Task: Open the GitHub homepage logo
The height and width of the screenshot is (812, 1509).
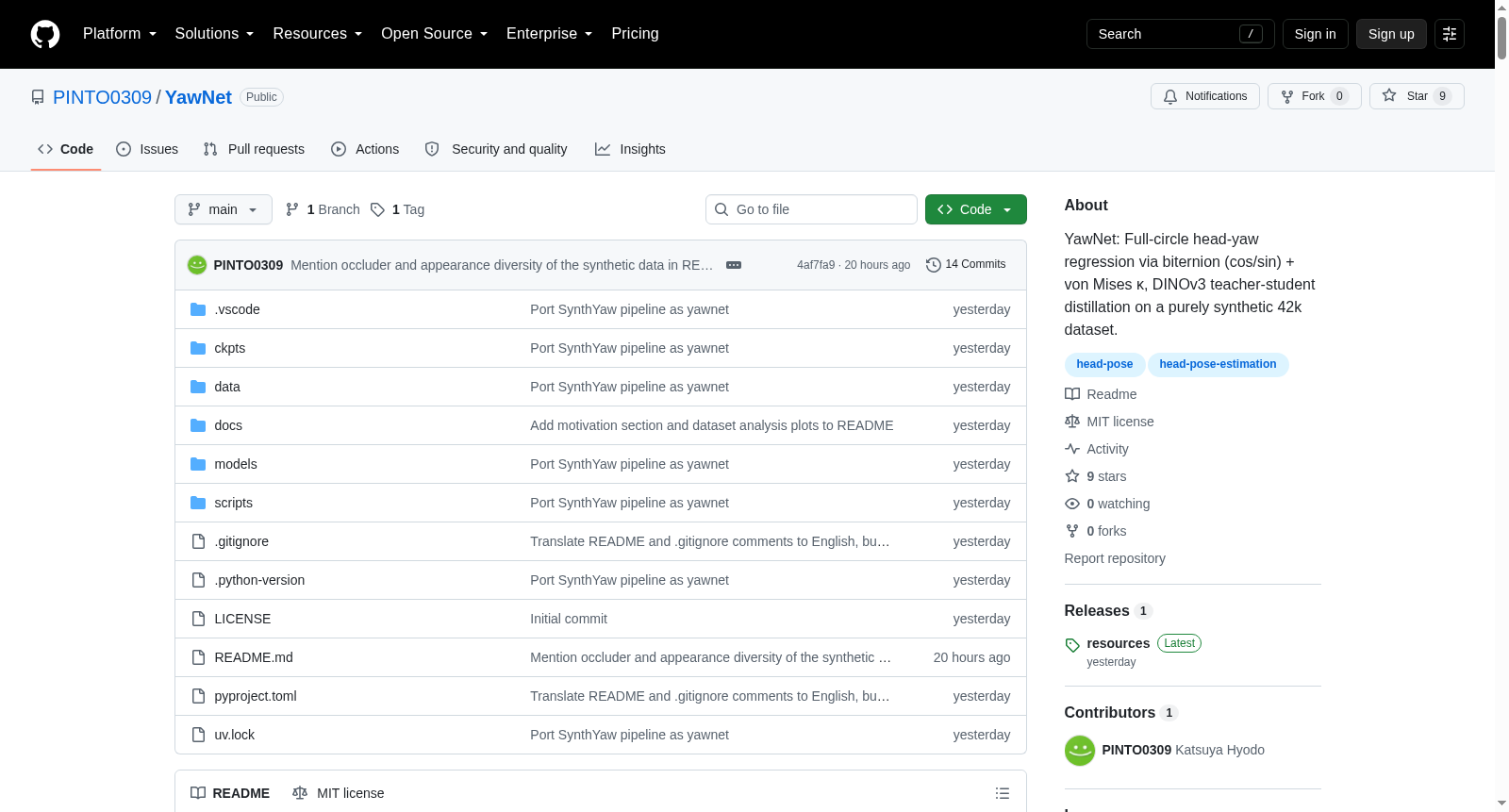Action: click(45, 34)
